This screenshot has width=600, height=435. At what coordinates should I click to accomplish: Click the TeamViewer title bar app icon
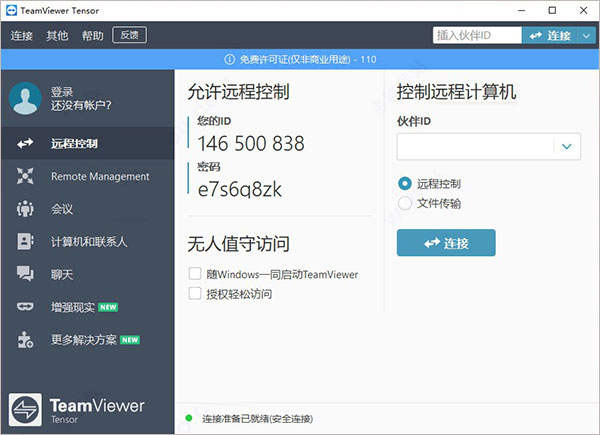click(11, 10)
